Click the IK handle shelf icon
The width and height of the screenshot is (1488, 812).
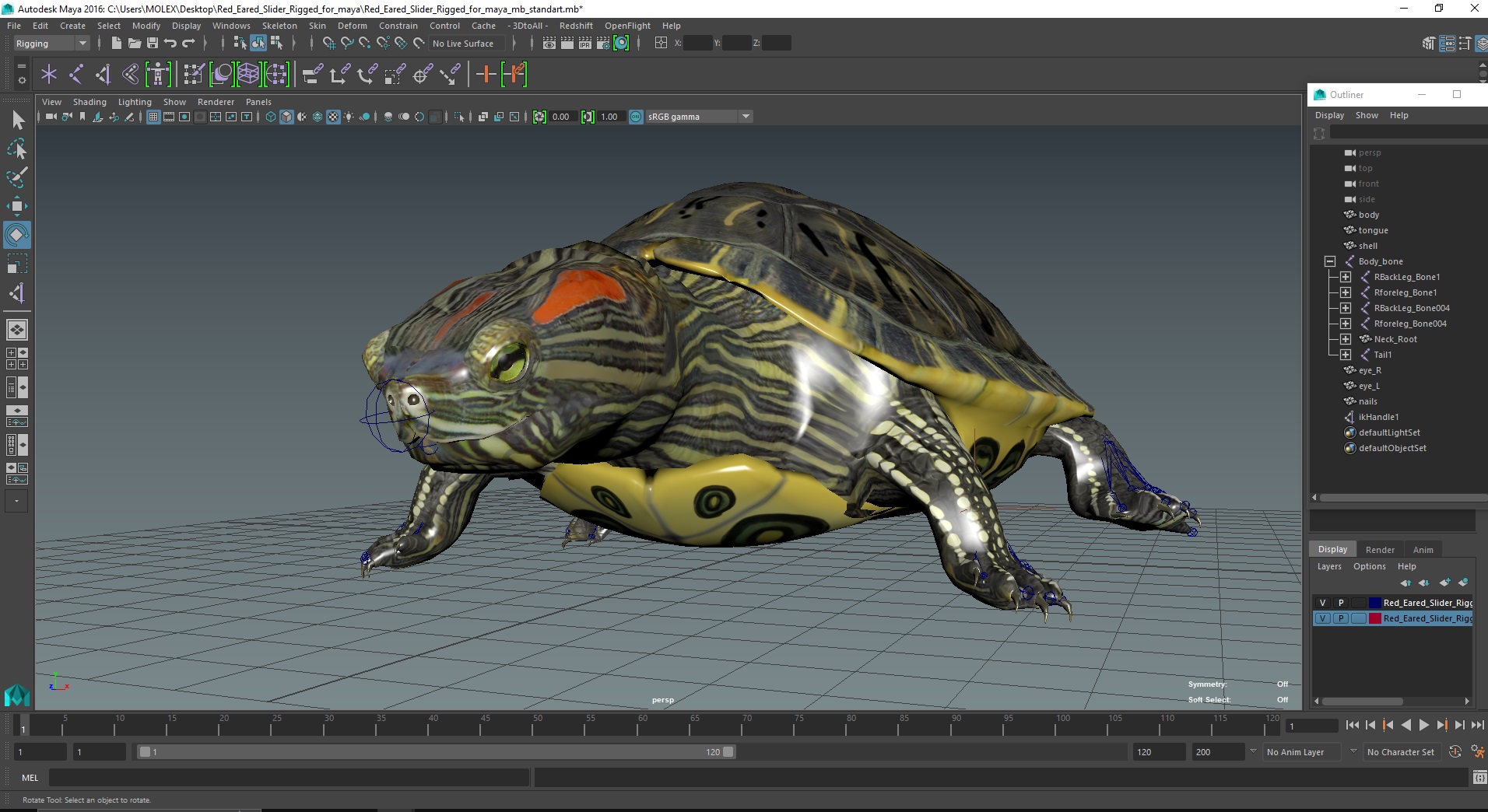103,75
